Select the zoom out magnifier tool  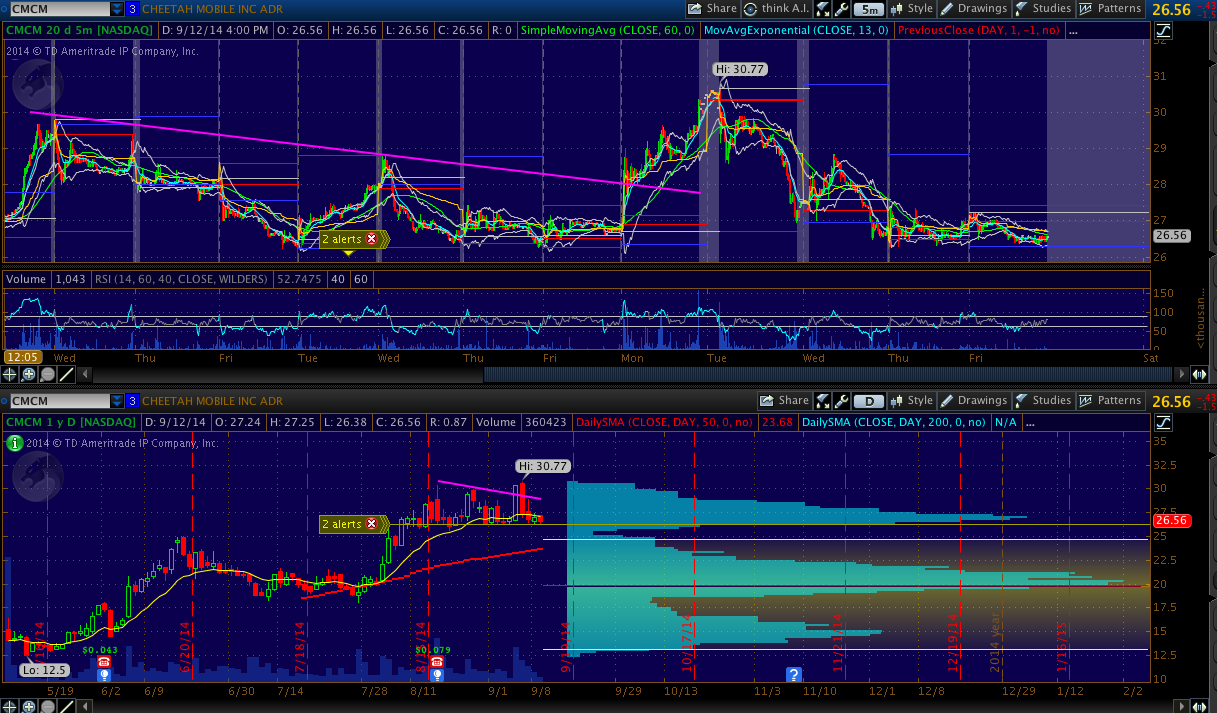[47, 375]
